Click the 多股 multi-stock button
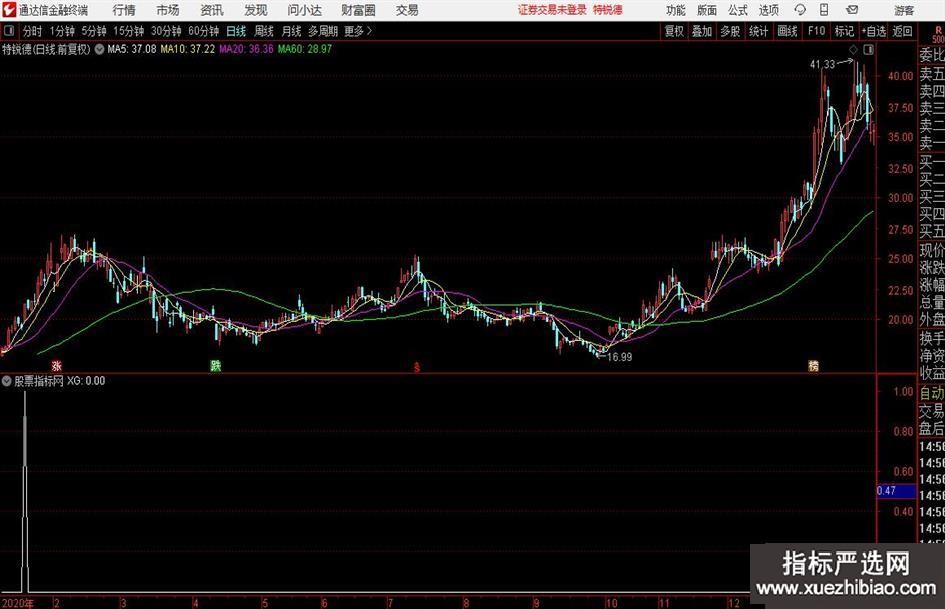 tap(730, 31)
